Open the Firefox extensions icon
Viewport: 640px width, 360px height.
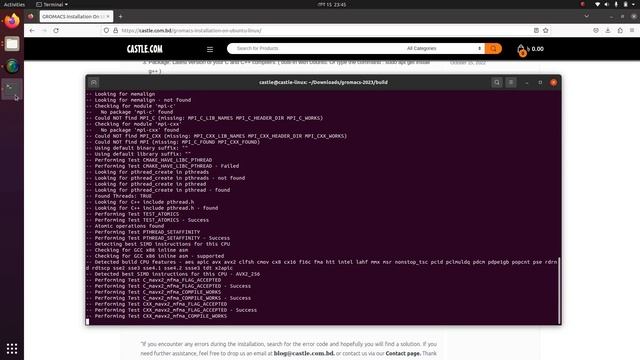tap(620, 31)
